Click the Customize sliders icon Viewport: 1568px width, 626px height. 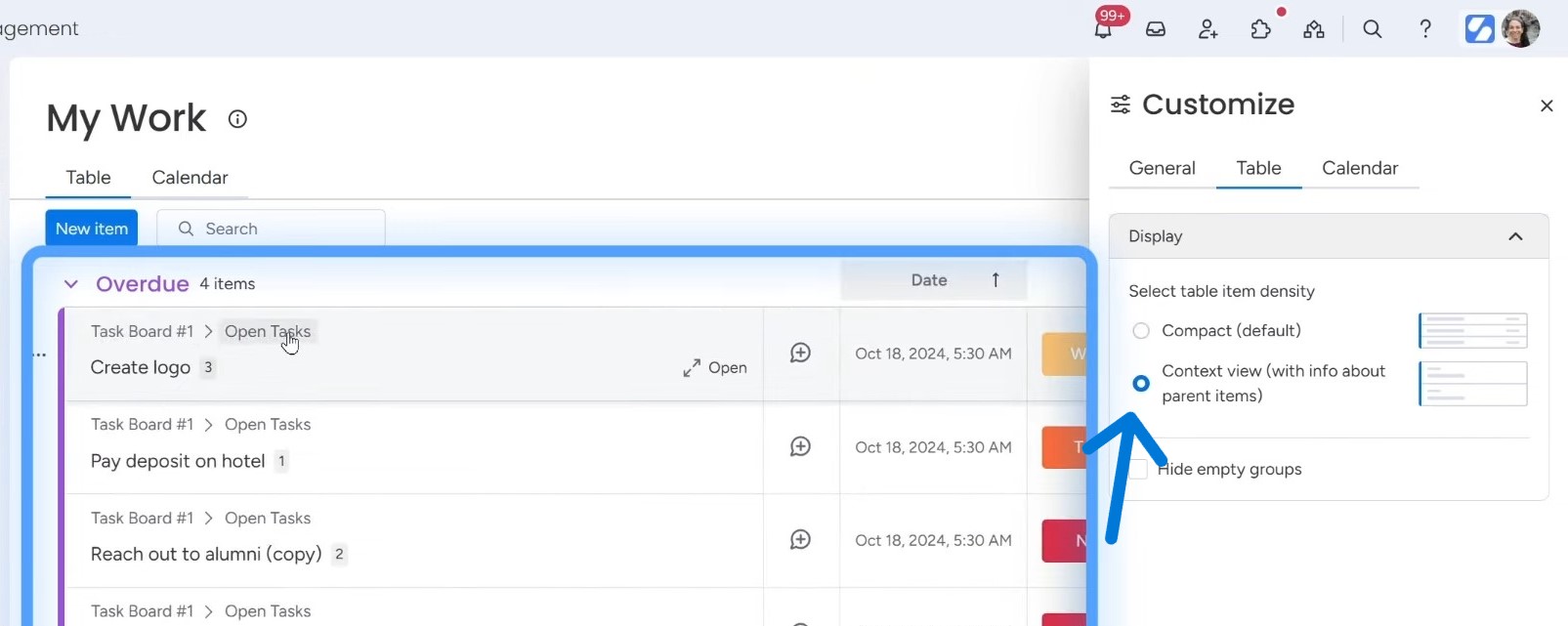[x=1121, y=104]
